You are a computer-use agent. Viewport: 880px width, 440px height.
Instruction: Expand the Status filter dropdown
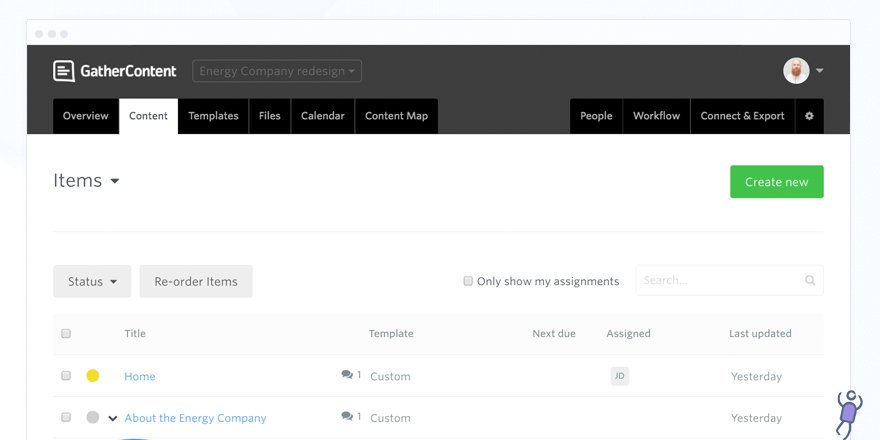[92, 282]
